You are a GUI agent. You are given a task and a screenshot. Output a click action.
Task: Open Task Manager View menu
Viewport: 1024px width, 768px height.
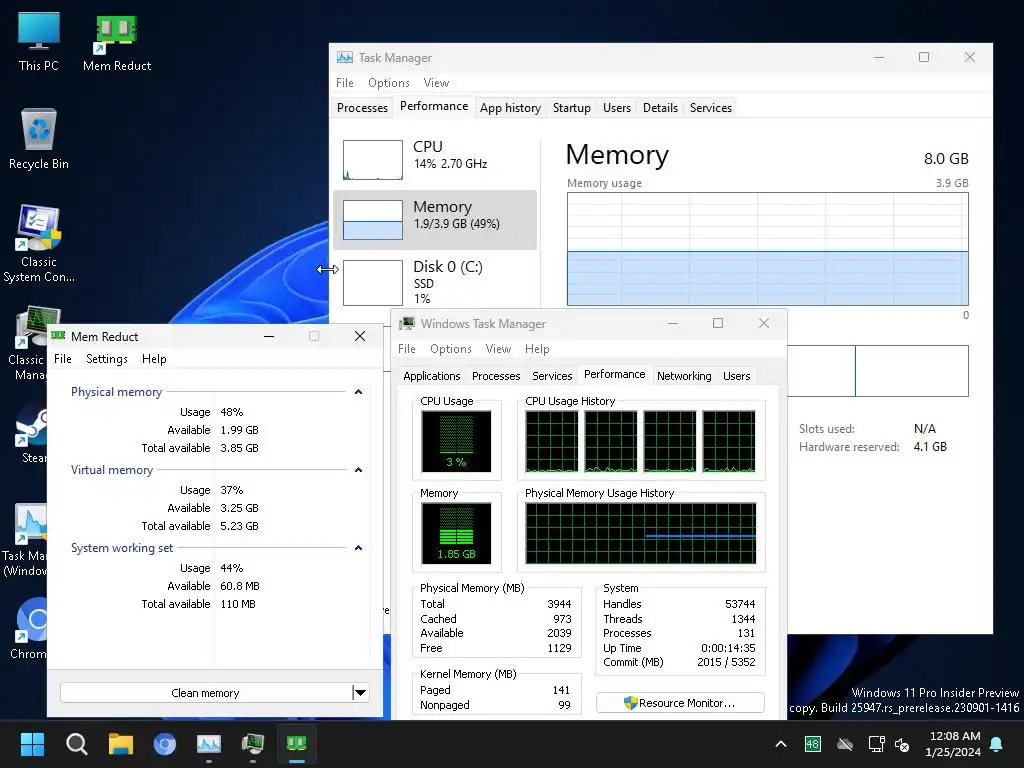[x=436, y=83]
